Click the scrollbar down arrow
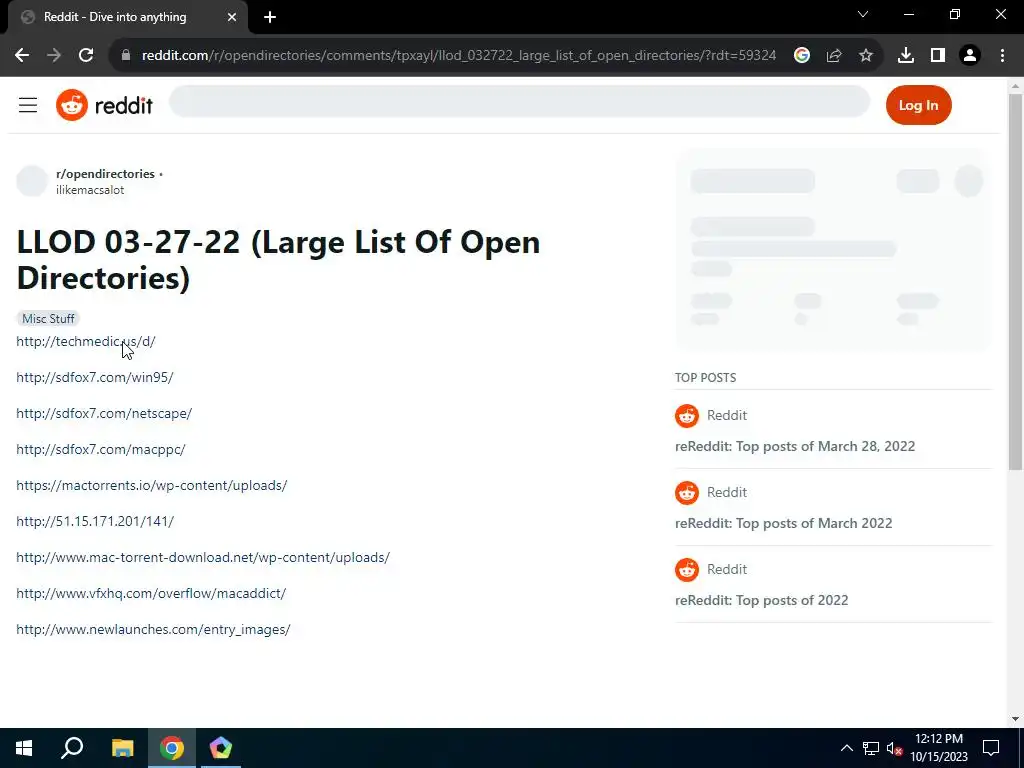The width and height of the screenshot is (1024, 768). (x=1015, y=719)
